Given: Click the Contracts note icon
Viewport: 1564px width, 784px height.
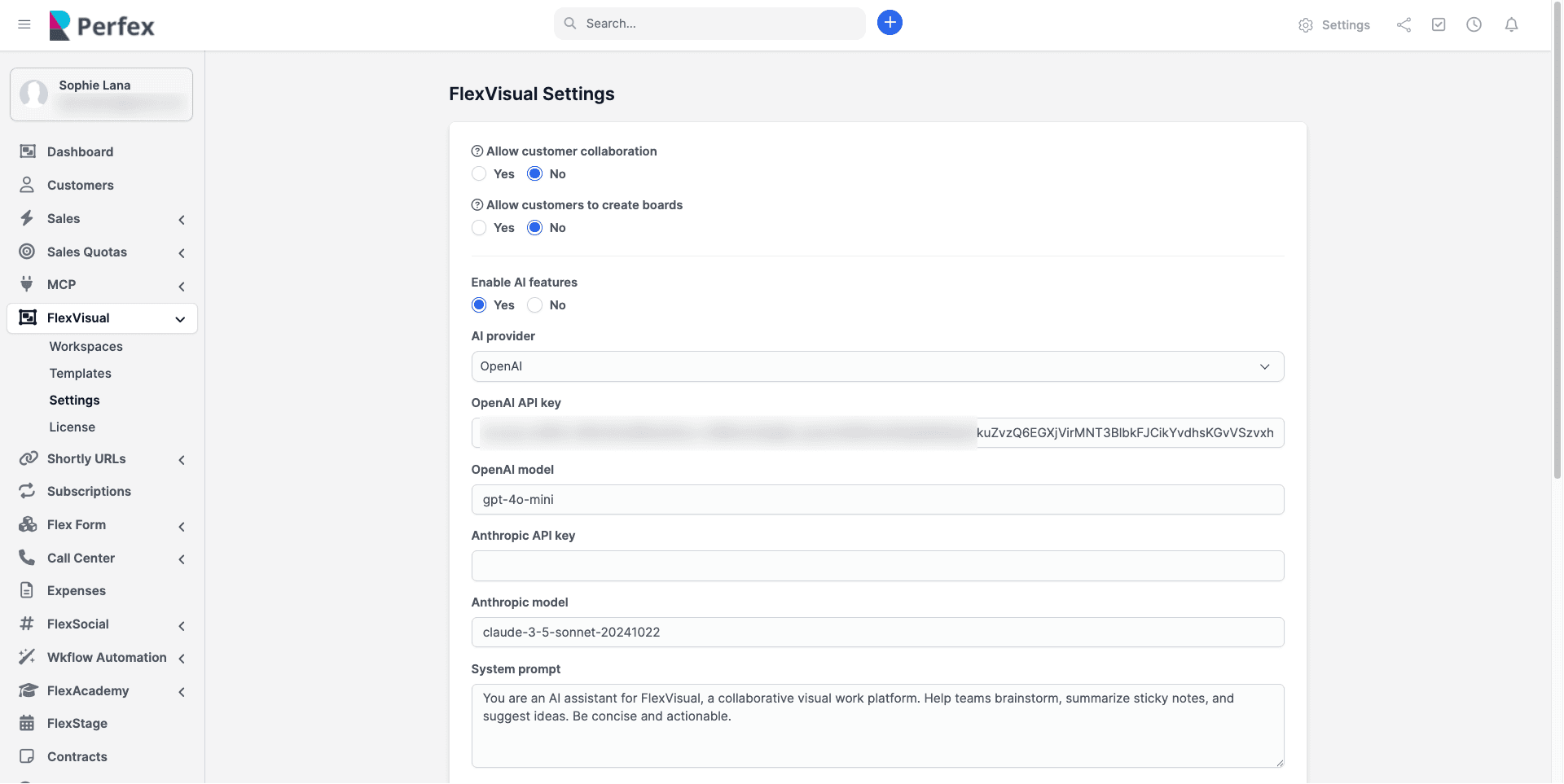Looking at the screenshot, I should tap(27, 756).
